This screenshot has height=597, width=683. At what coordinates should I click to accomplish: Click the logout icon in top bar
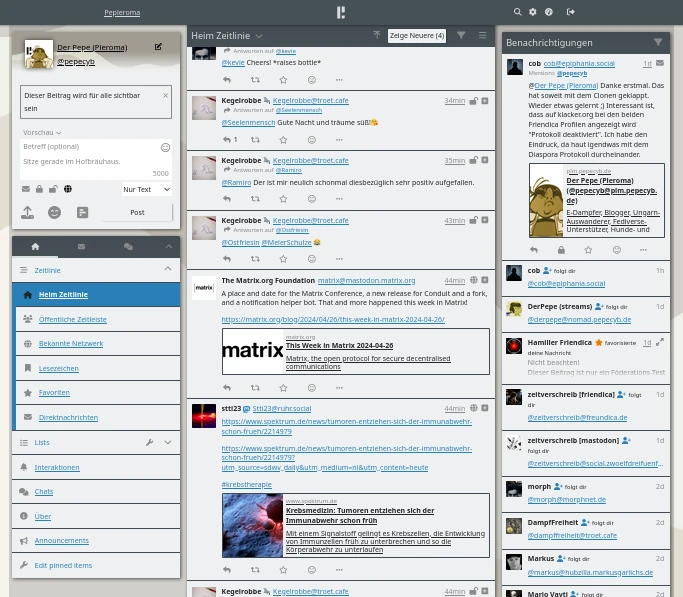pyautogui.click(x=571, y=12)
